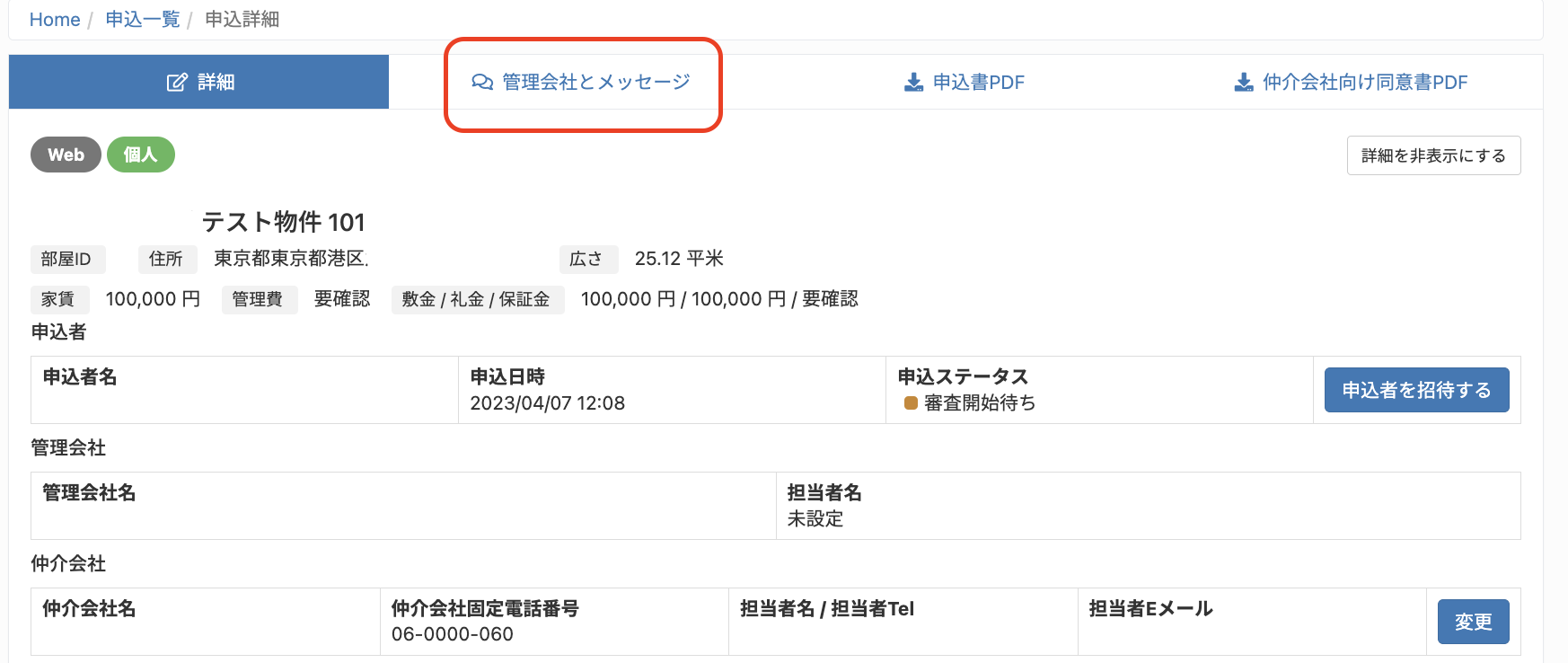Click the chat bubble icon beside 管理会社とメッセージ
1568x663 pixels.
[x=482, y=82]
